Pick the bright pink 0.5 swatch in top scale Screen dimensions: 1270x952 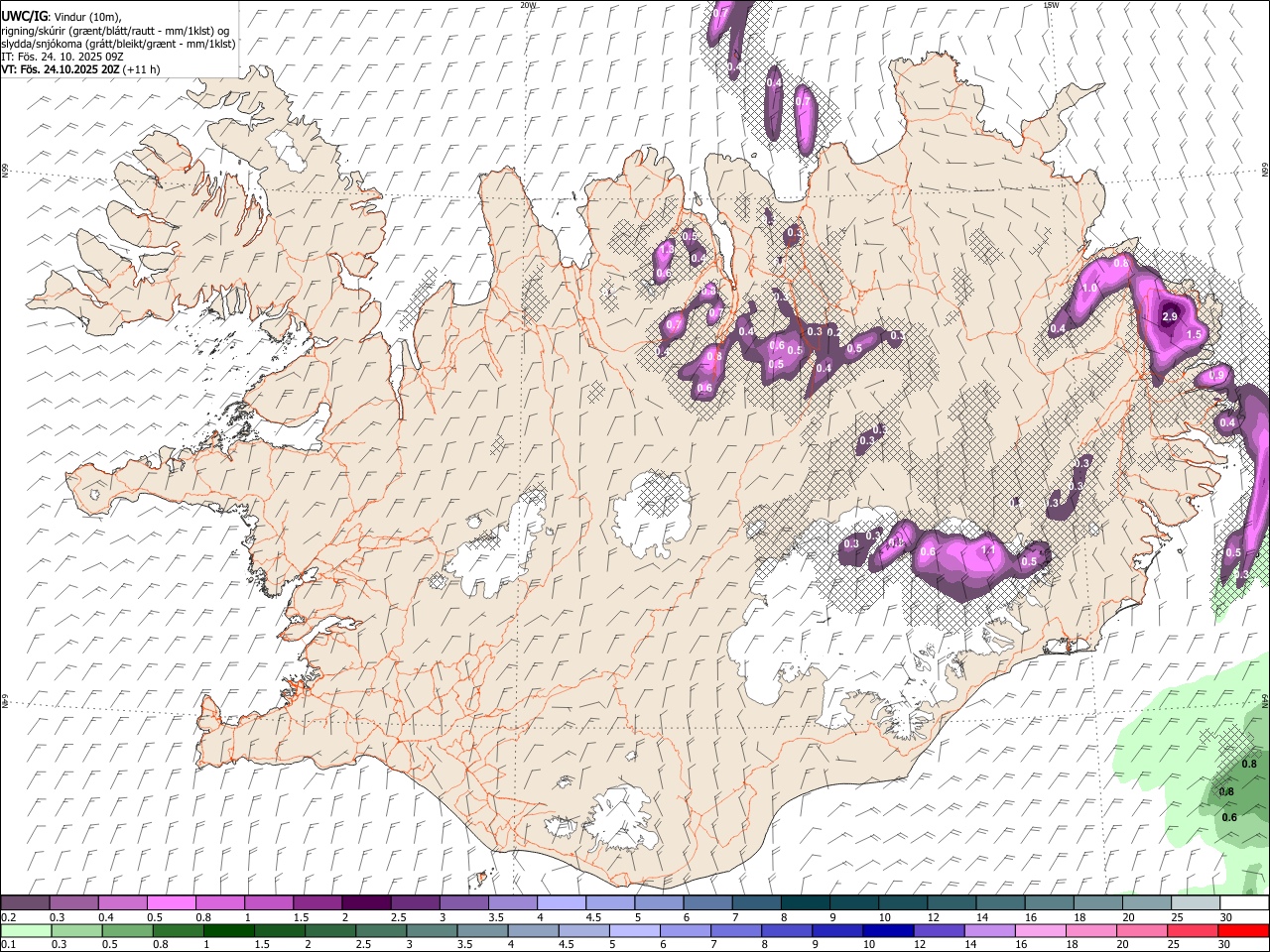(x=171, y=903)
